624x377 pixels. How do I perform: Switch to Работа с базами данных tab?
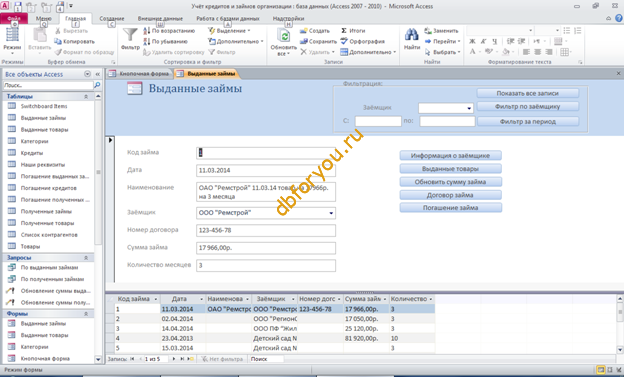point(228,19)
